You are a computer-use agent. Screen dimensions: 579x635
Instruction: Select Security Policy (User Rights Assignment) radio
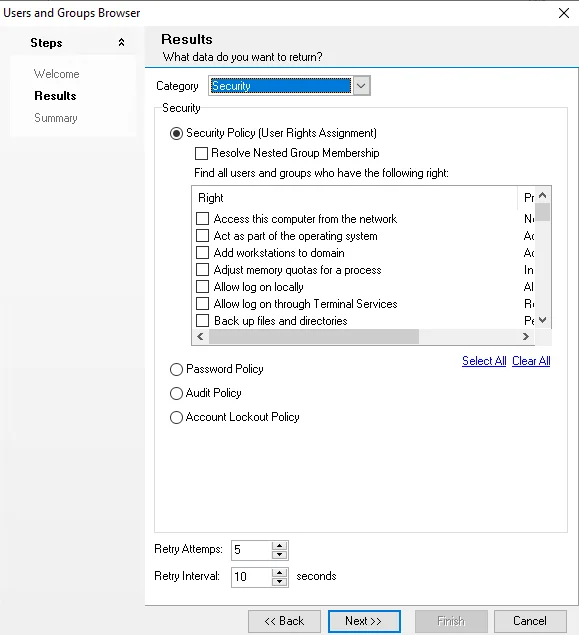click(x=176, y=133)
